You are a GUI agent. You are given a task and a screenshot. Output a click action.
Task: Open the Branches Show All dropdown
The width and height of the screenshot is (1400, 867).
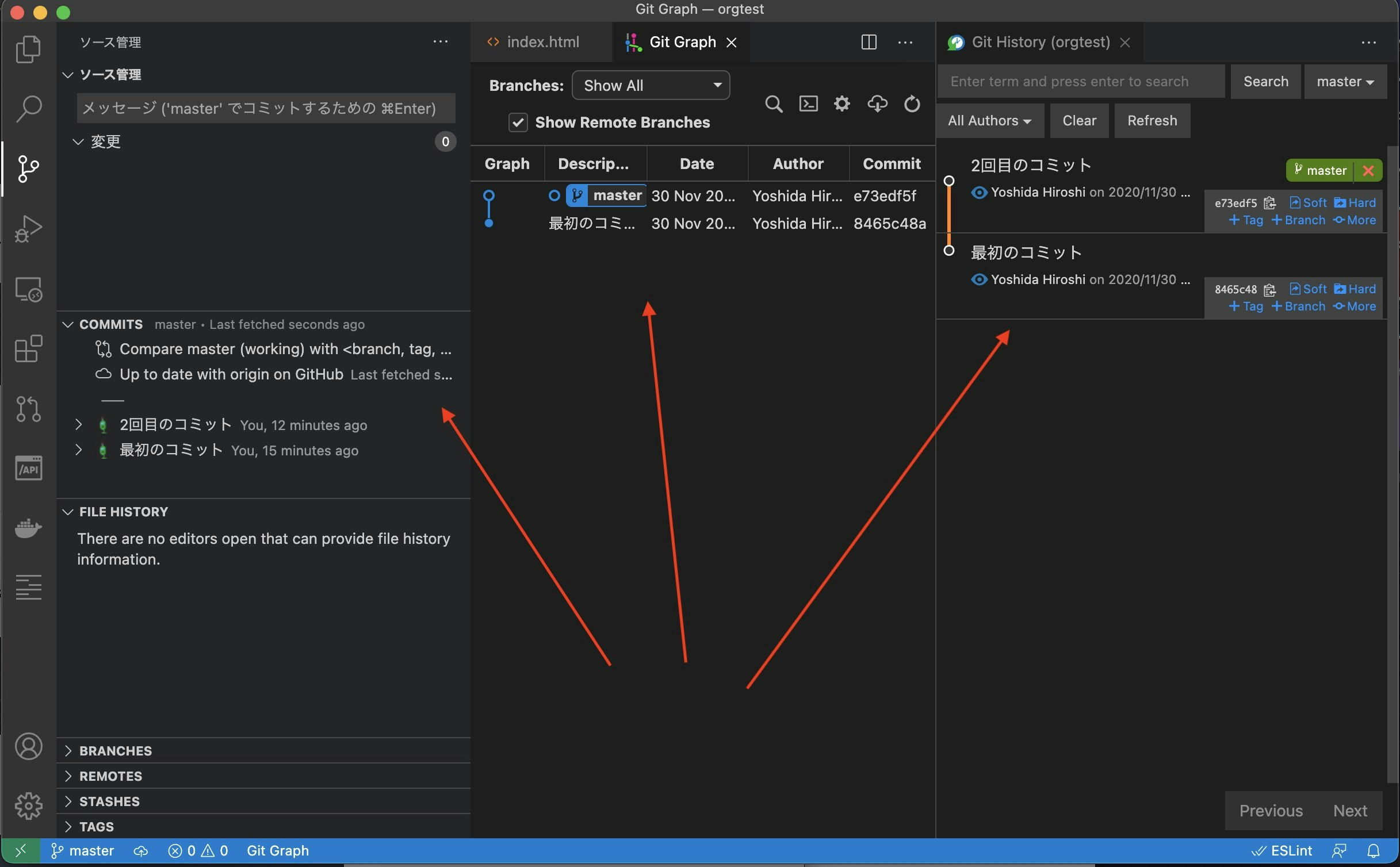651,86
